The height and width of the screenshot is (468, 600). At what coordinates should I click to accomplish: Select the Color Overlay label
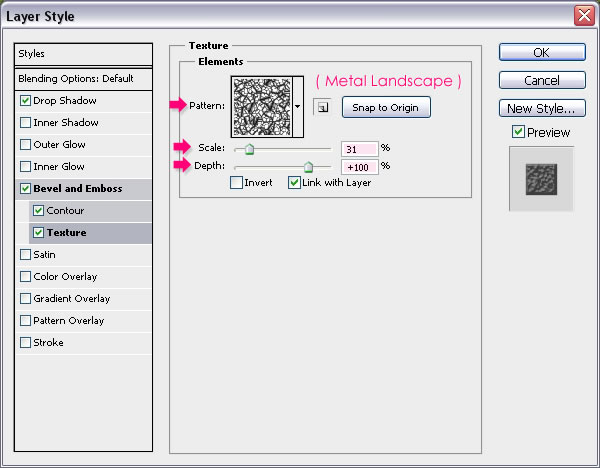pos(65,277)
